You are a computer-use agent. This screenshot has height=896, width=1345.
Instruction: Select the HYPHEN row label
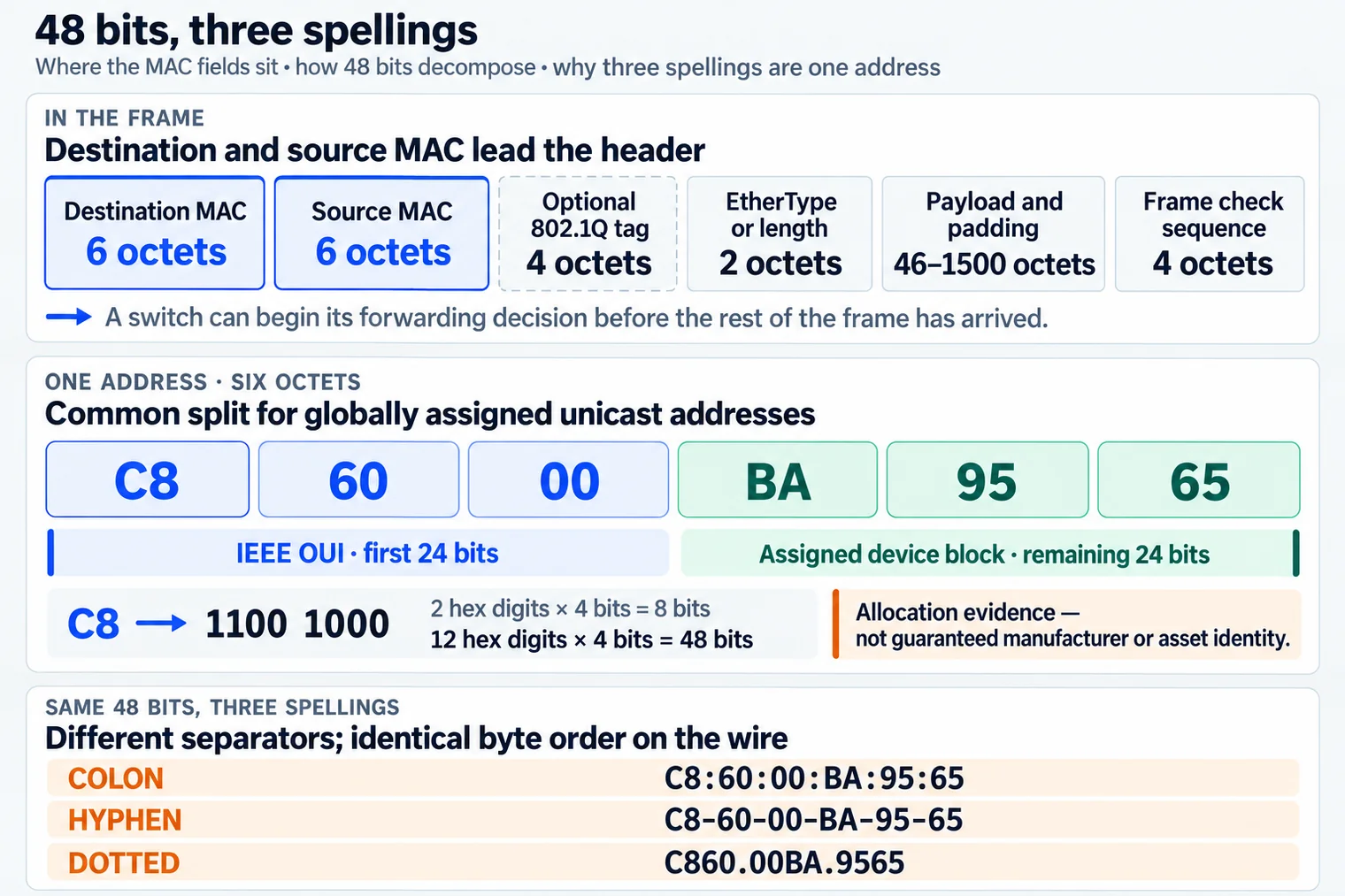[x=125, y=820]
